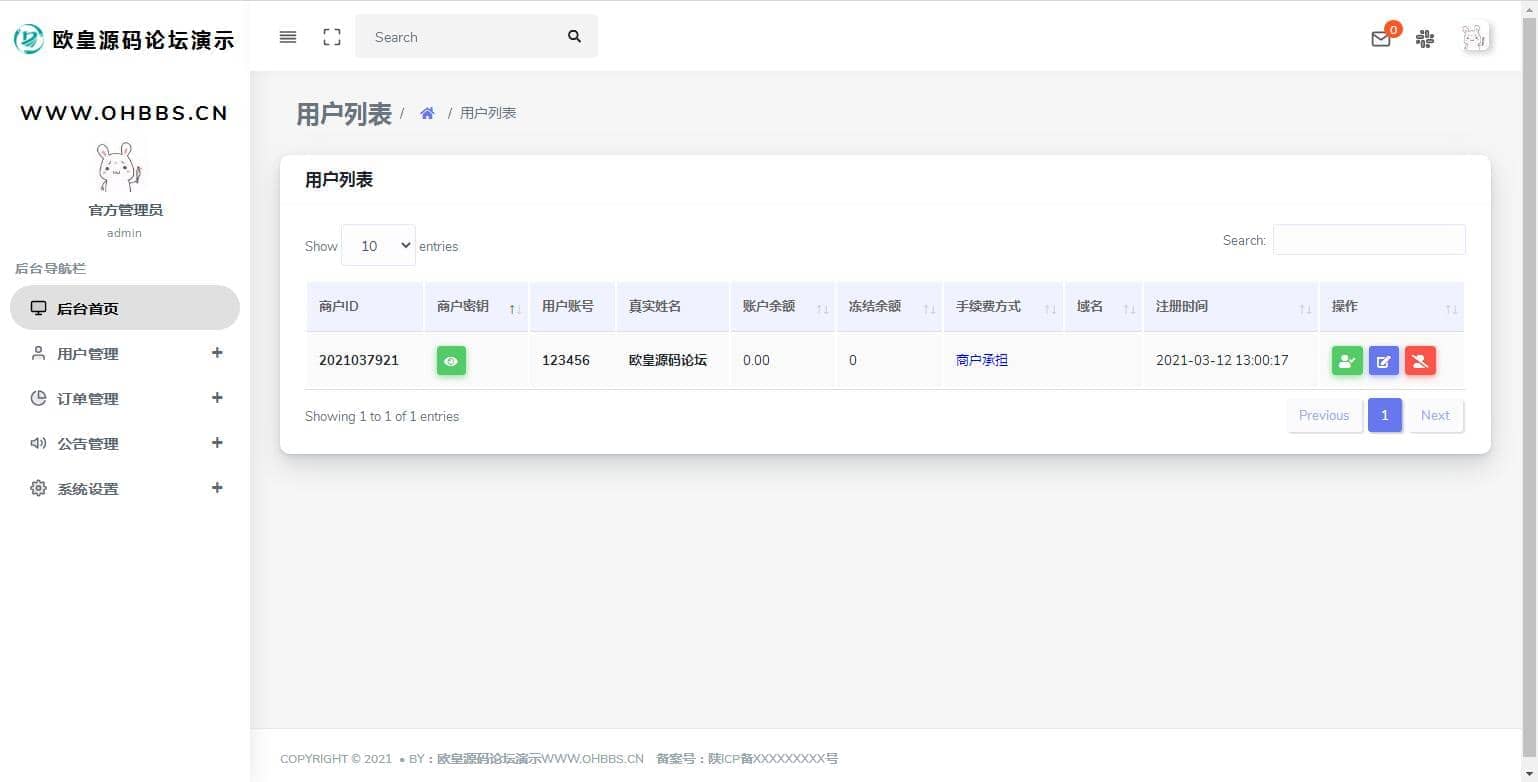
Task: Expand 用户管理 sidebar menu
Action: coord(125,353)
